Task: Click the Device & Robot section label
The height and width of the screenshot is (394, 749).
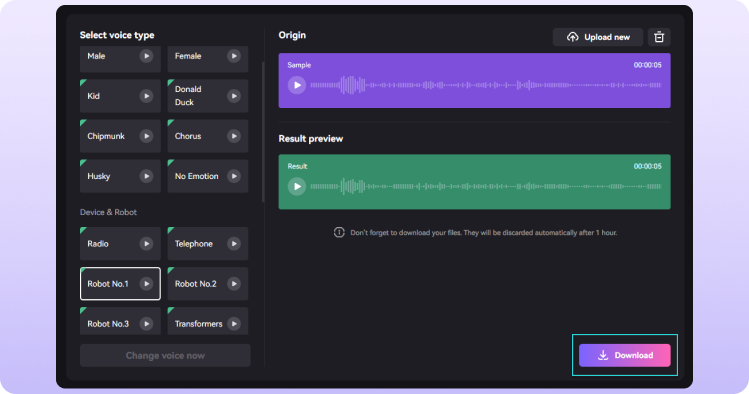Action: (x=108, y=212)
